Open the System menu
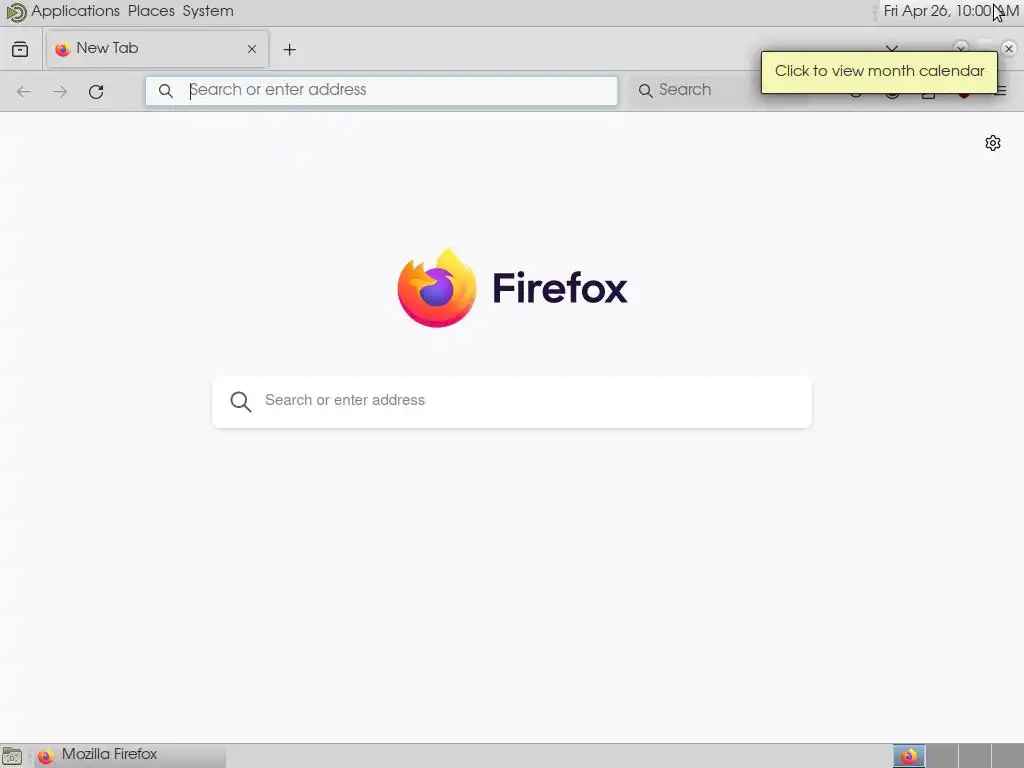The height and width of the screenshot is (768, 1024). [x=208, y=11]
